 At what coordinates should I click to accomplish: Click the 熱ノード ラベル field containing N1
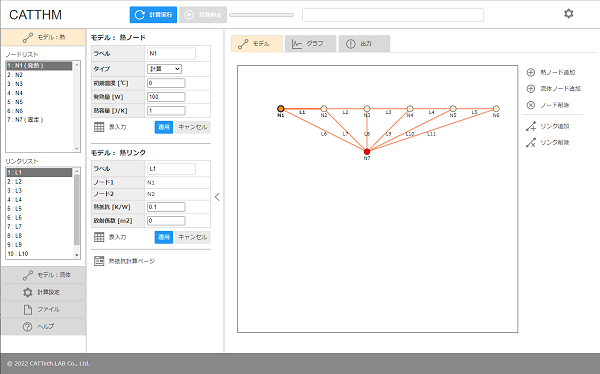click(x=171, y=54)
